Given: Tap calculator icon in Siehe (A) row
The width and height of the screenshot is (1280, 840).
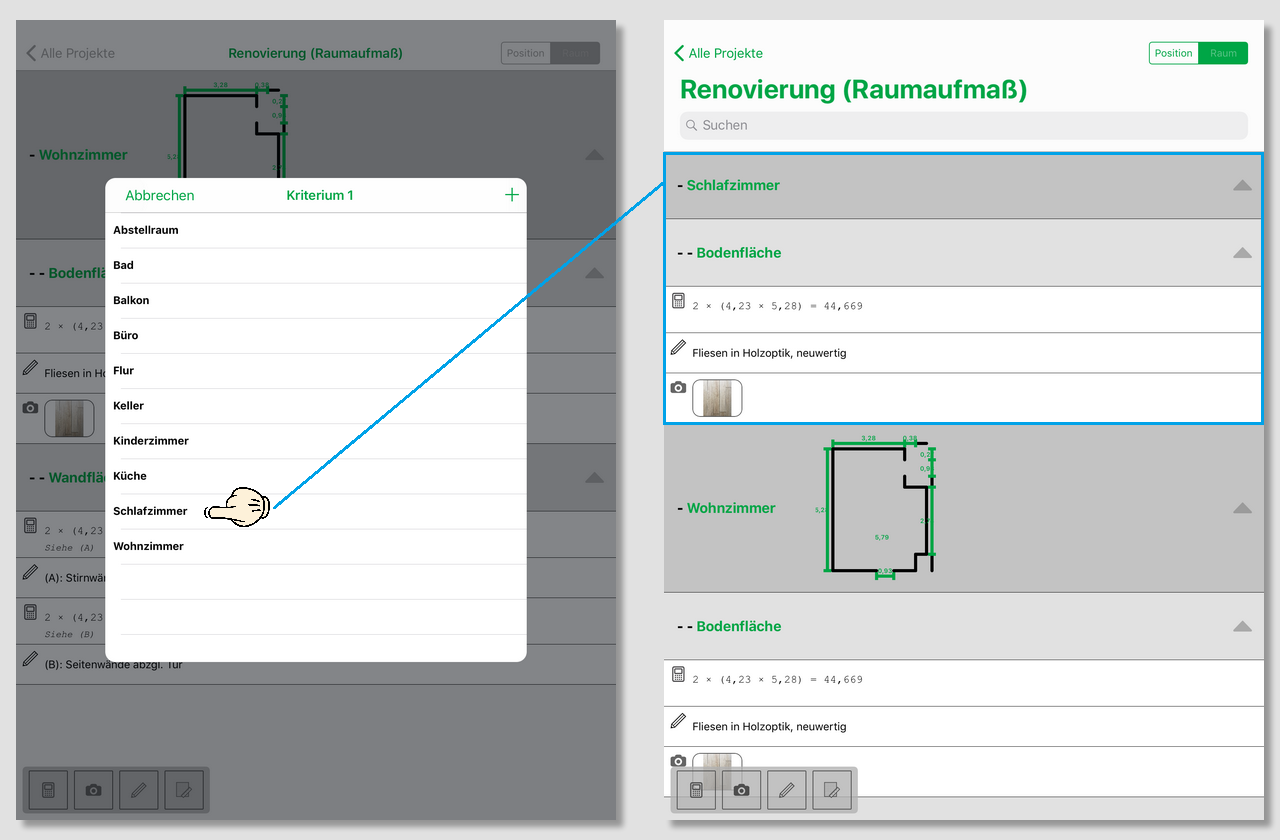Looking at the screenshot, I should coord(30,526).
